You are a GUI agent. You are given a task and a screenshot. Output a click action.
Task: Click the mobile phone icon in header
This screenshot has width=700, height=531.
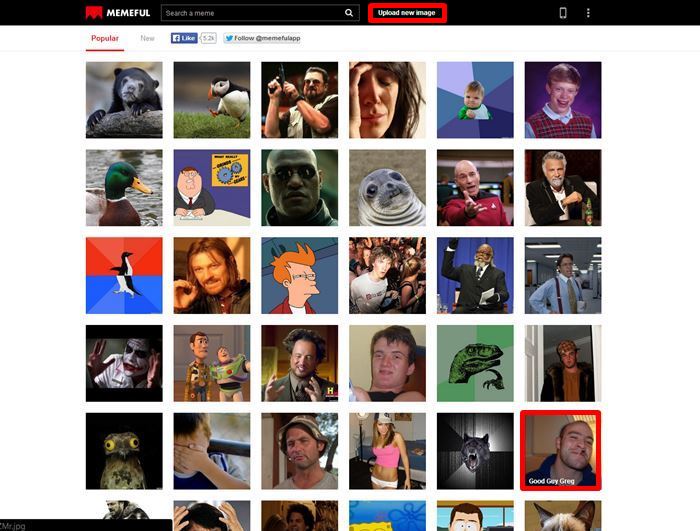(x=563, y=13)
